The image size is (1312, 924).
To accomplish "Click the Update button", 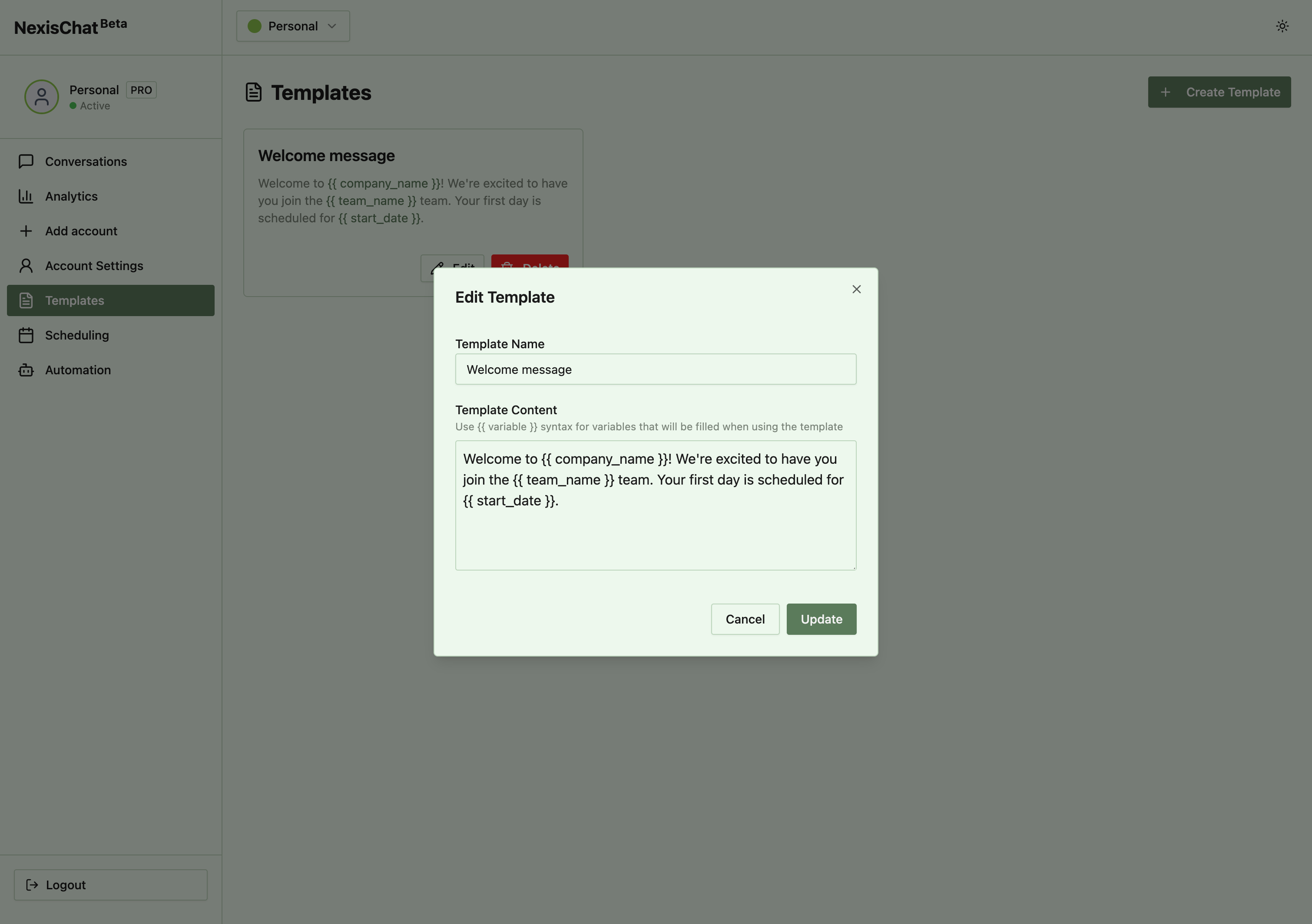I will point(821,619).
